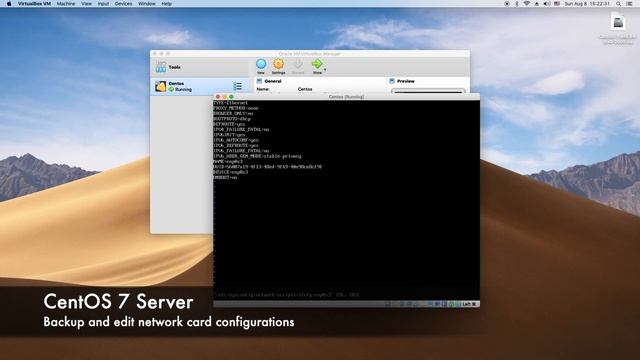
Task: Click the eject-shaped menu bar icon
Action: coord(537,4)
